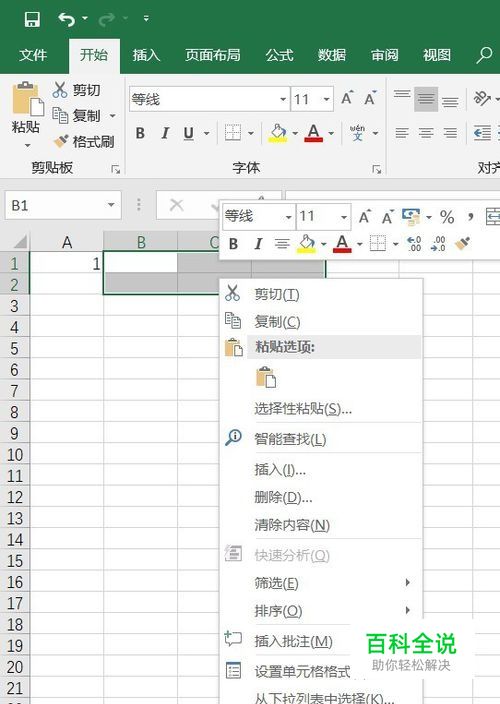Viewport: 500px width, 704px height.
Task: Choose 删除(D)... in context menu
Action: (x=321, y=497)
